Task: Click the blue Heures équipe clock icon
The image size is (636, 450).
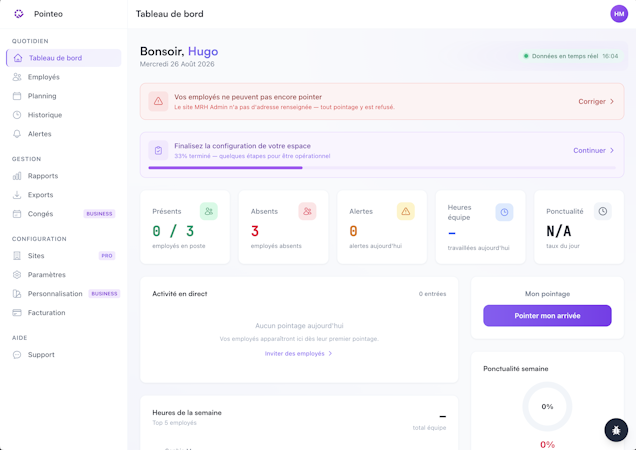Action: [x=504, y=212]
